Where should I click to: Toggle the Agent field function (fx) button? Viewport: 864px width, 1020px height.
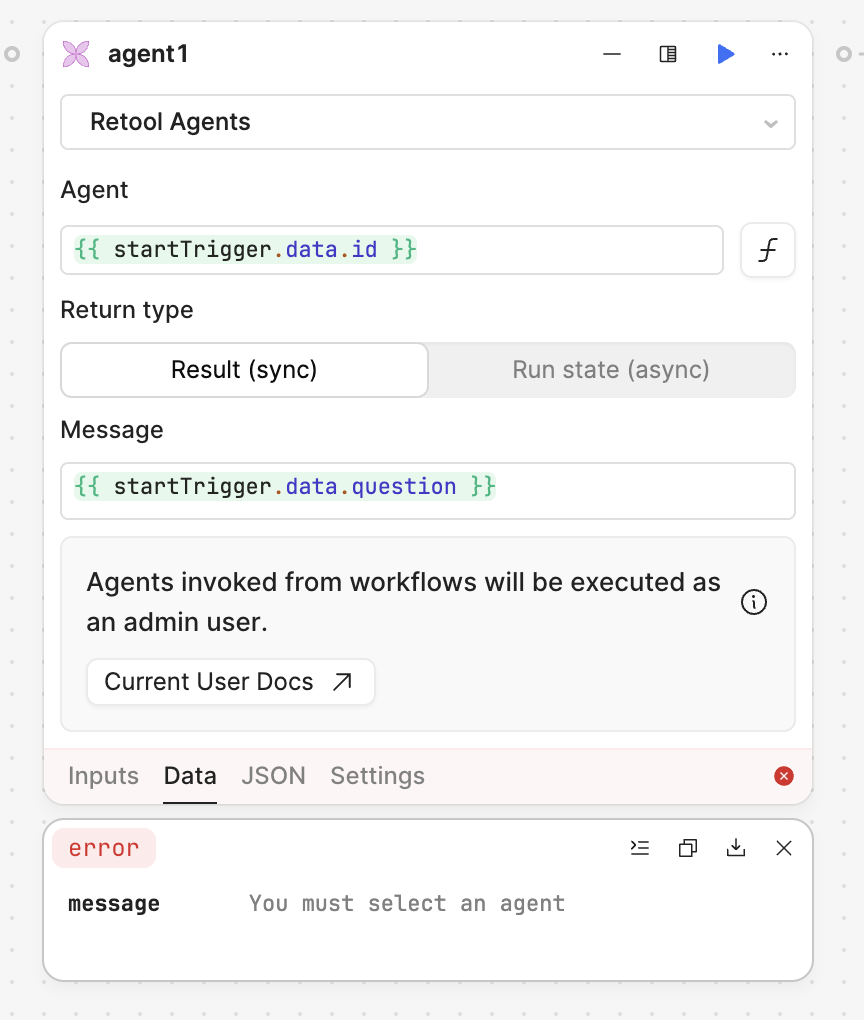pos(767,250)
